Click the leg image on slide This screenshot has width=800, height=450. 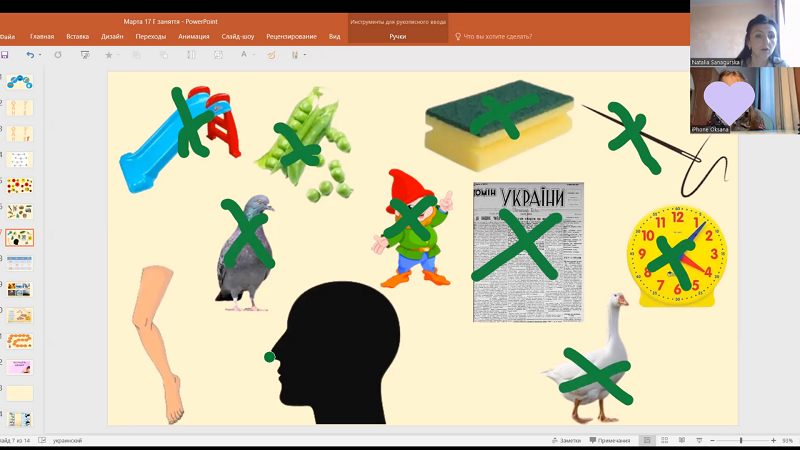157,345
